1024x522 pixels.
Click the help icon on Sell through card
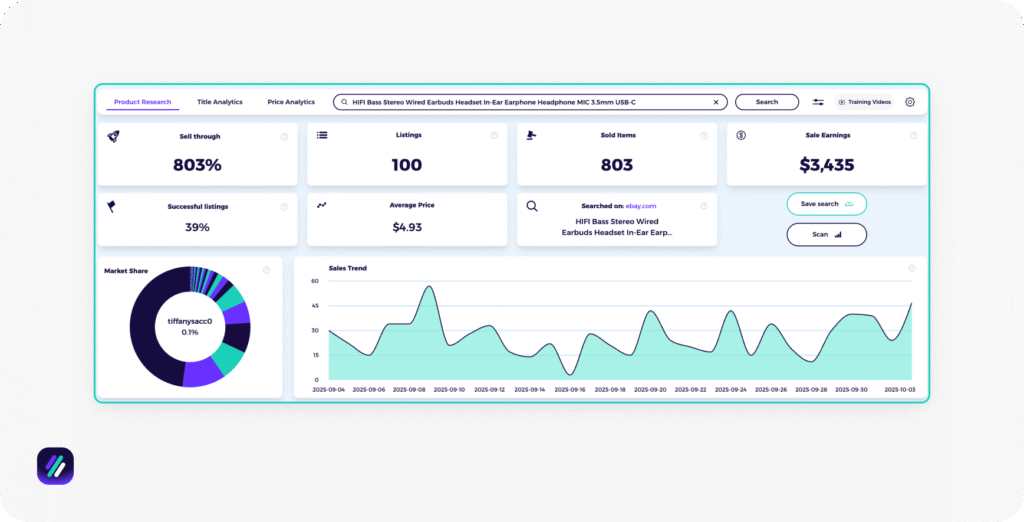pyautogui.click(x=284, y=136)
